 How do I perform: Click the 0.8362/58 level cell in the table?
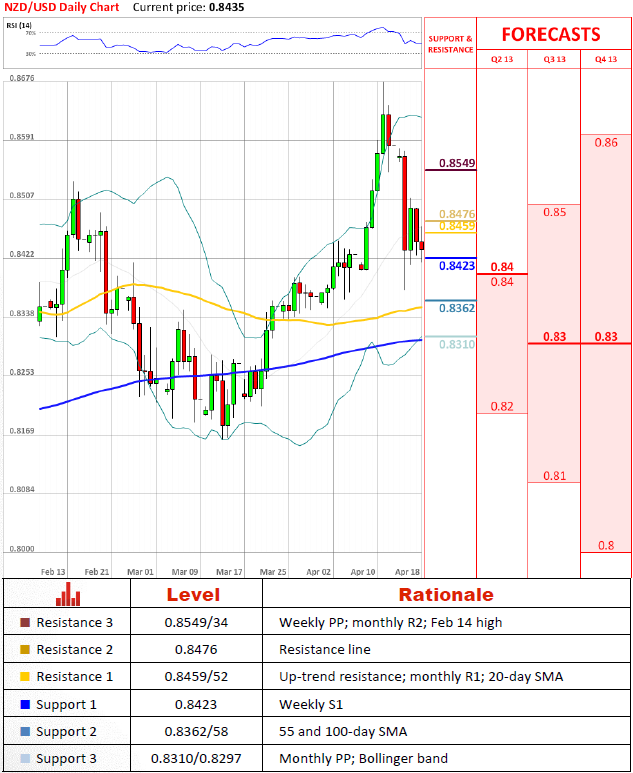196,732
